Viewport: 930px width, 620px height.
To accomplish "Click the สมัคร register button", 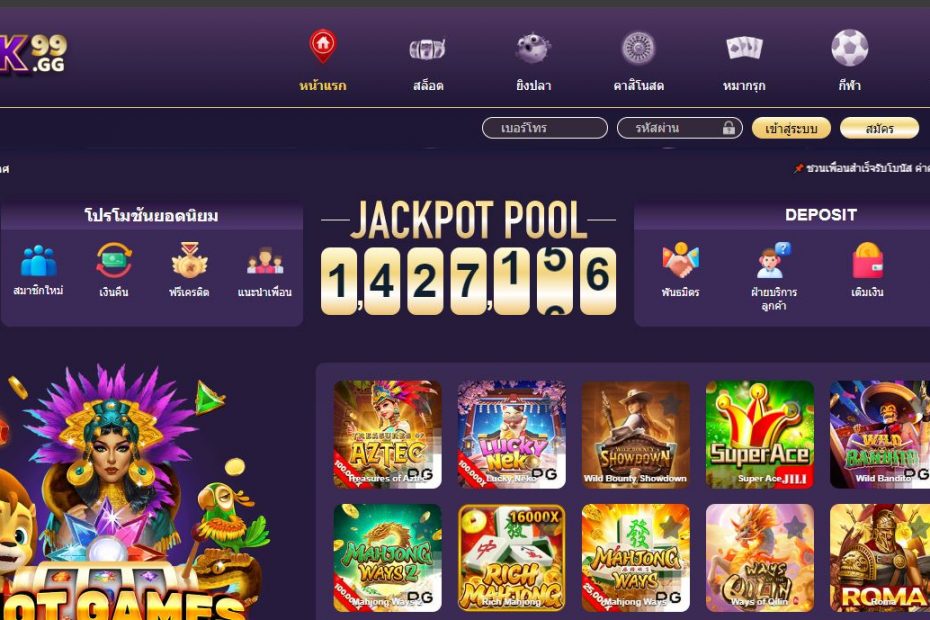I will pos(879,128).
